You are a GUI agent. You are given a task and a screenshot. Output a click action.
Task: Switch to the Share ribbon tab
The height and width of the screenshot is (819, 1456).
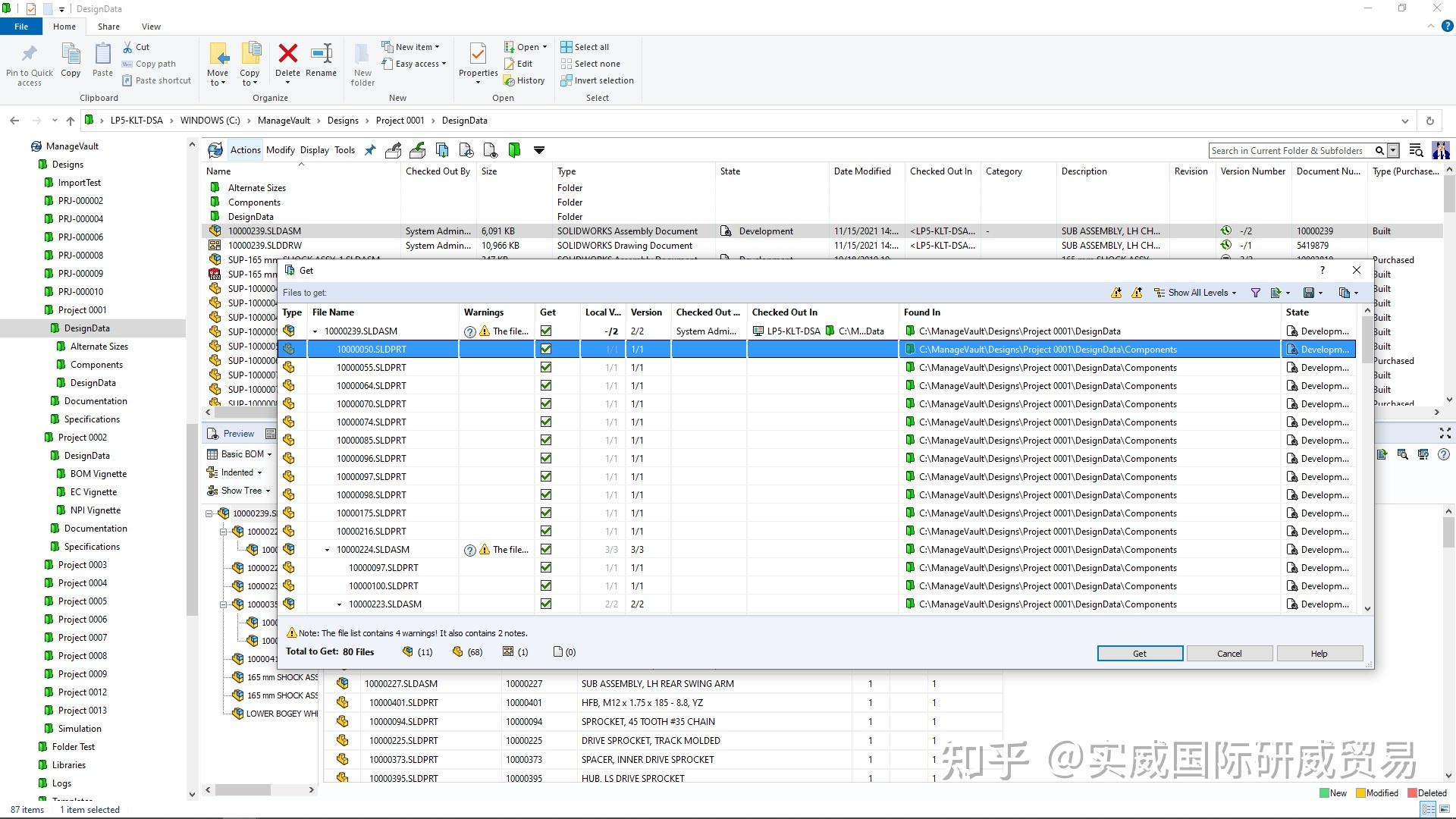tap(108, 26)
